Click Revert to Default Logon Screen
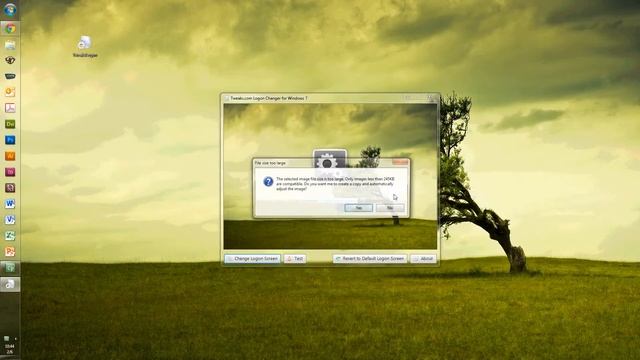Image resolution: width=640 pixels, height=360 pixels. tap(370, 259)
